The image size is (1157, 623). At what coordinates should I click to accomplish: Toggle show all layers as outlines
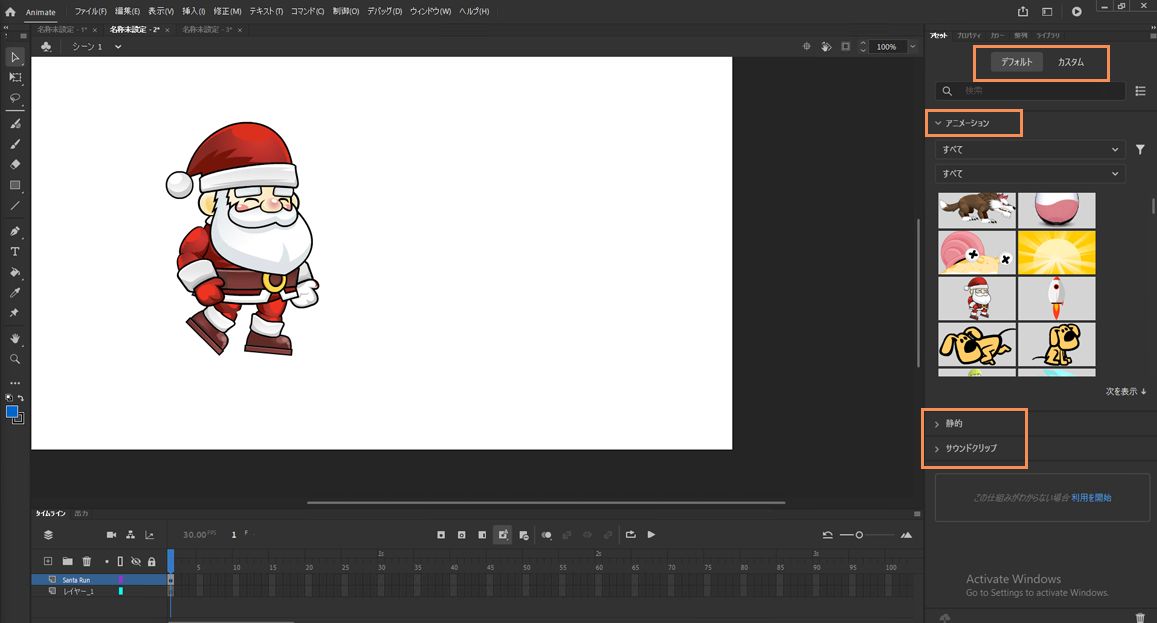coord(120,562)
